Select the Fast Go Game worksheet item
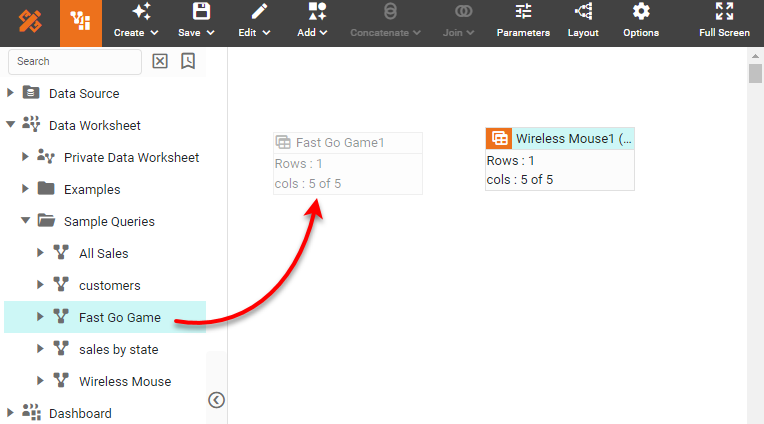This screenshot has width=764, height=424. click(119, 317)
